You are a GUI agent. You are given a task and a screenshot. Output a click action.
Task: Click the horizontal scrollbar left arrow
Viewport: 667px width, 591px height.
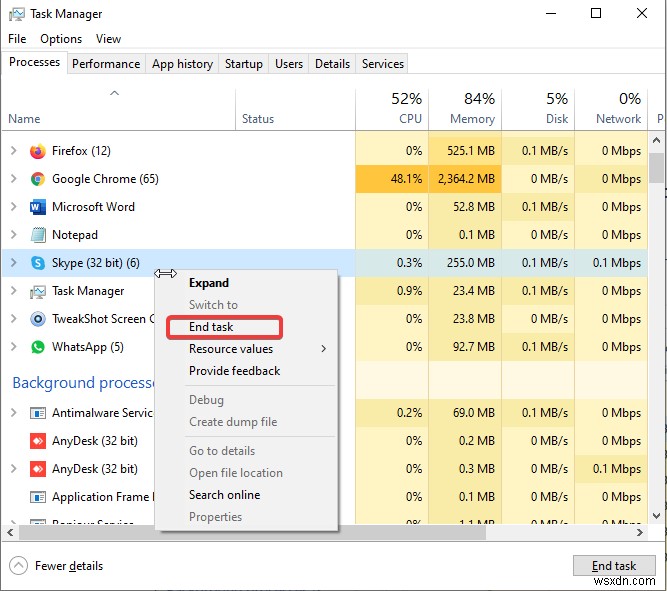click(10, 532)
